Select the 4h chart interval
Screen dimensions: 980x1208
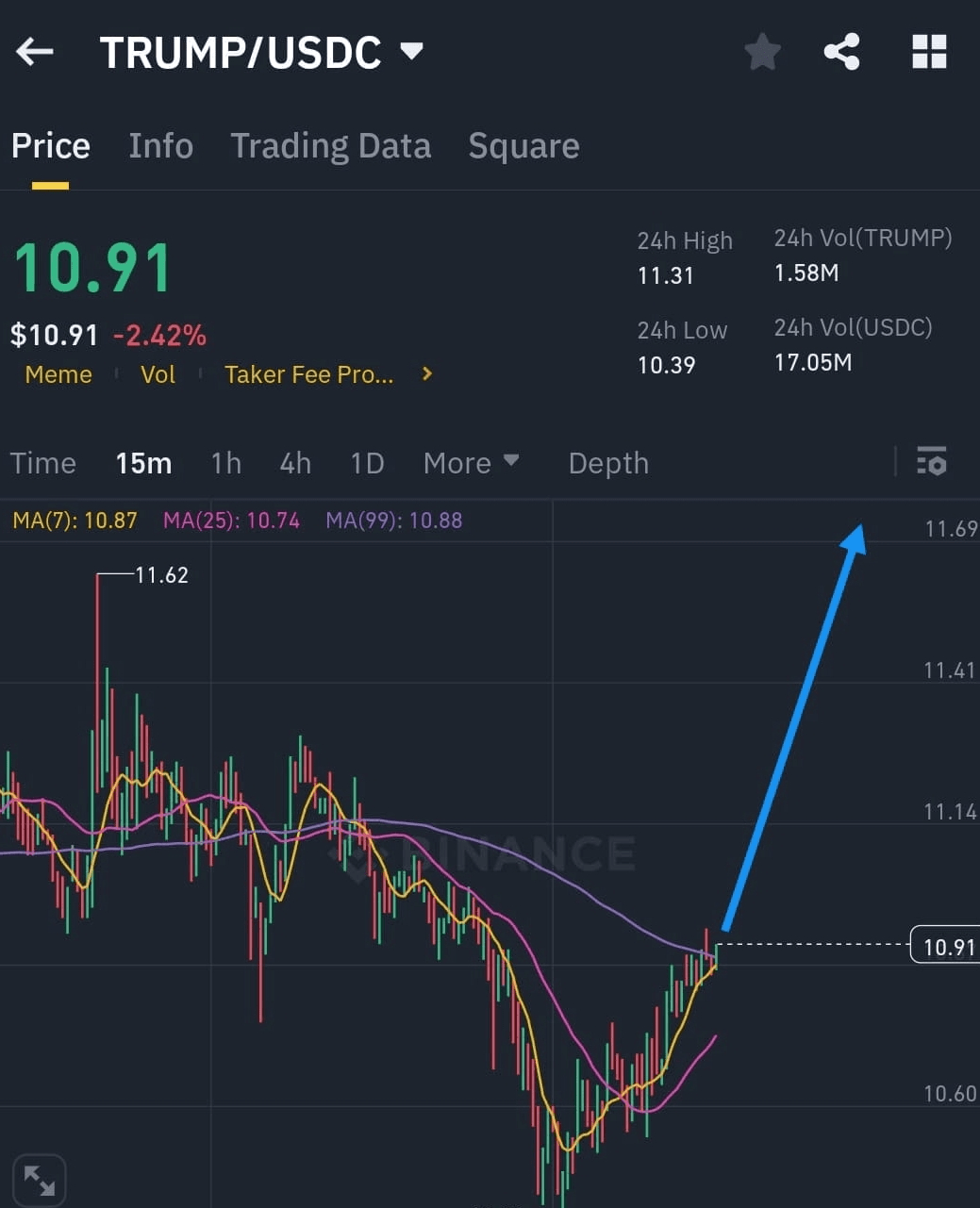coord(295,463)
